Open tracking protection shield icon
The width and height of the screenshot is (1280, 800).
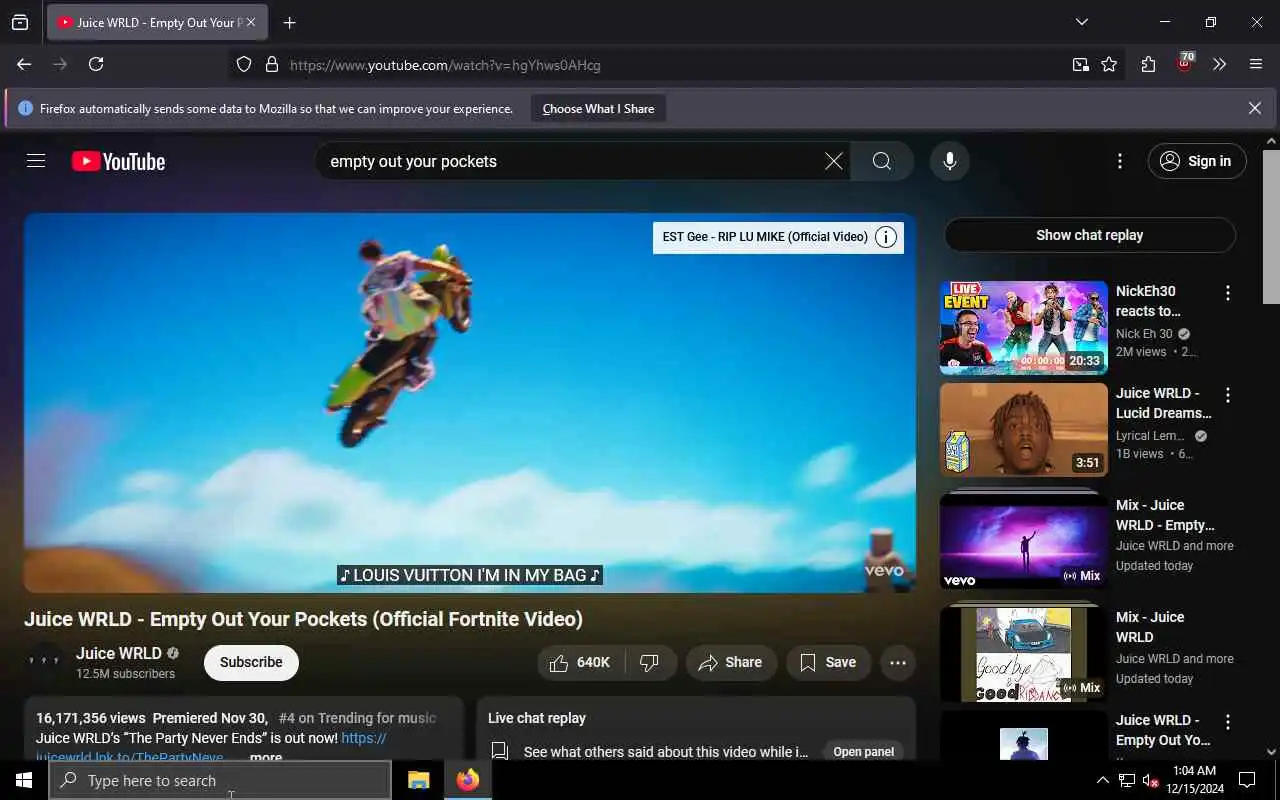click(x=244, y=65)
